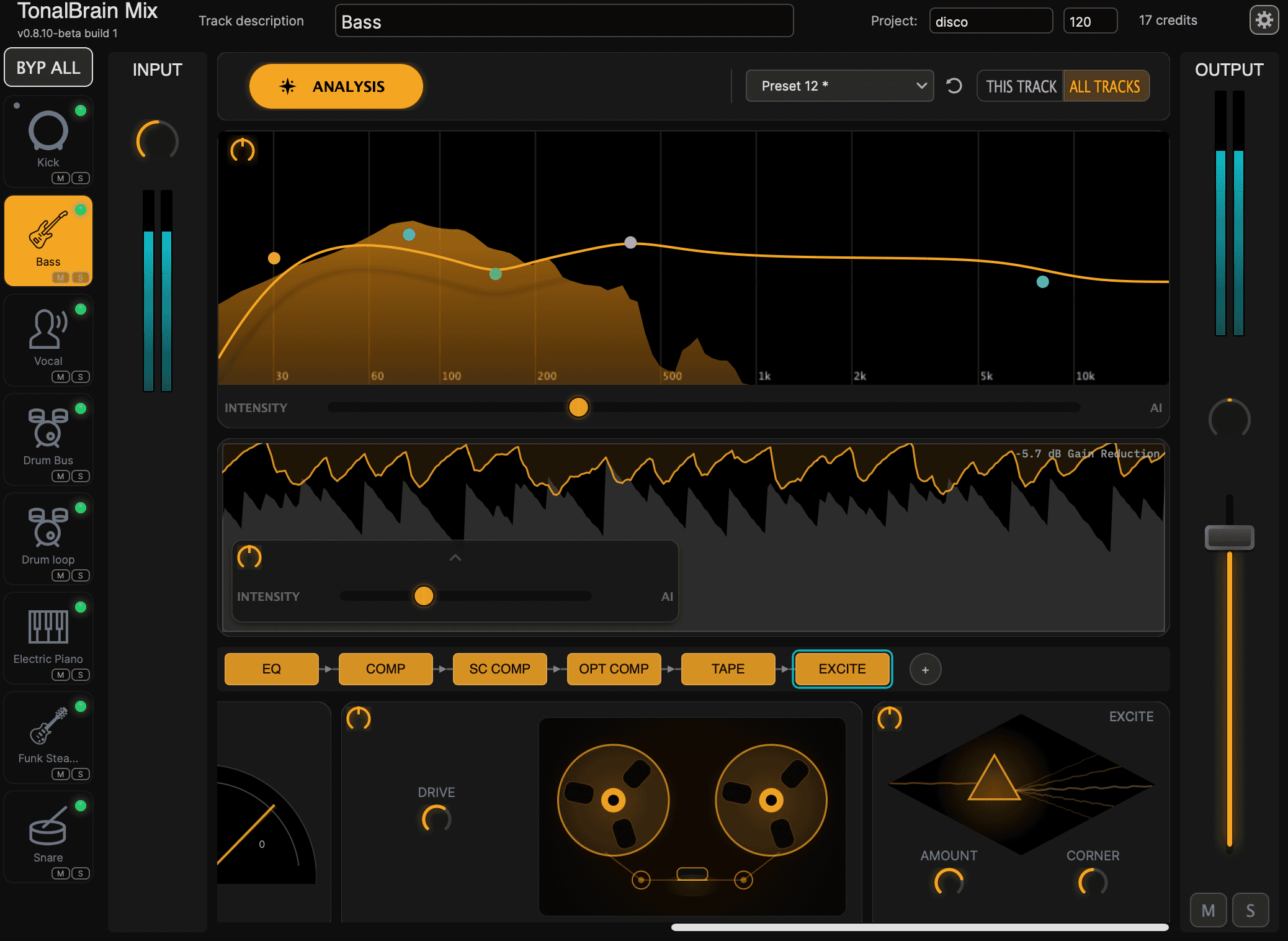
Task: Select the Funk Stea... guitar track icon
Action: point(48,726)
